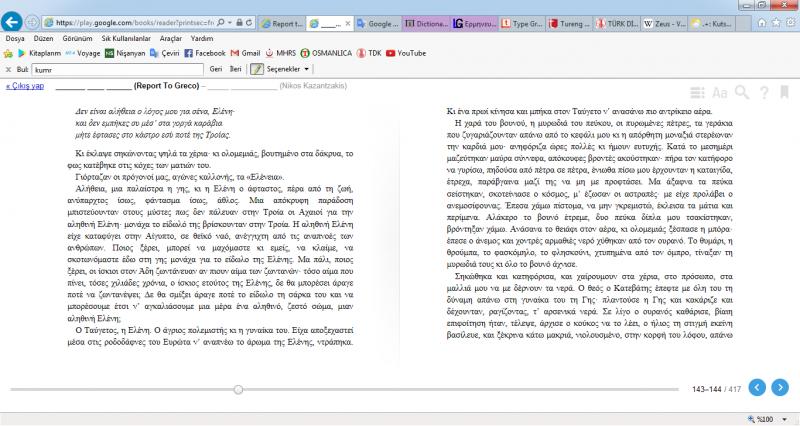800x426 pixels.
Task: Open the search-in-book magnifier
Action: [742, 92]
